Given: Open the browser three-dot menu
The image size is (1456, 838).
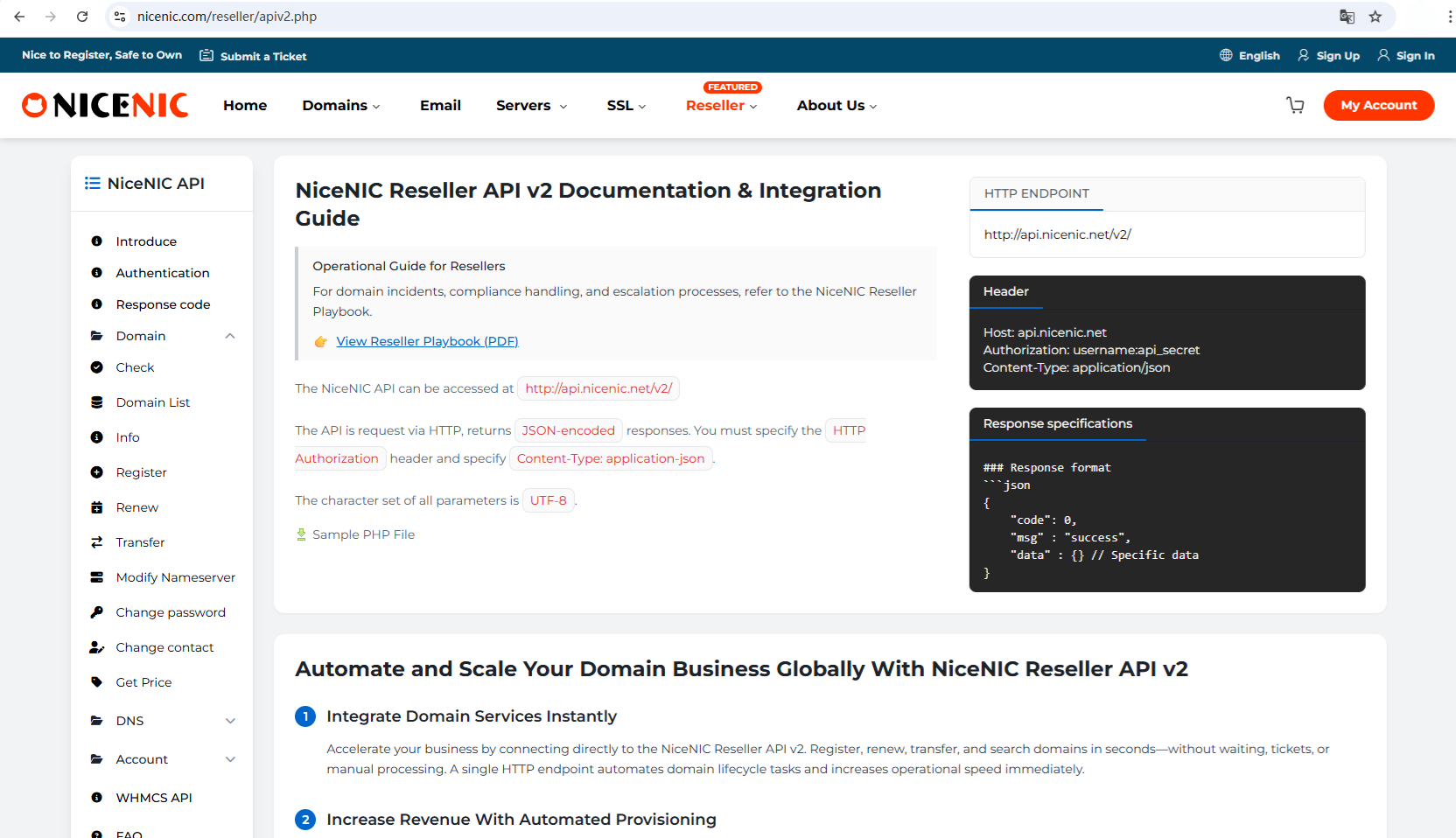Looking at the screenshot, I should [1450, 17].
